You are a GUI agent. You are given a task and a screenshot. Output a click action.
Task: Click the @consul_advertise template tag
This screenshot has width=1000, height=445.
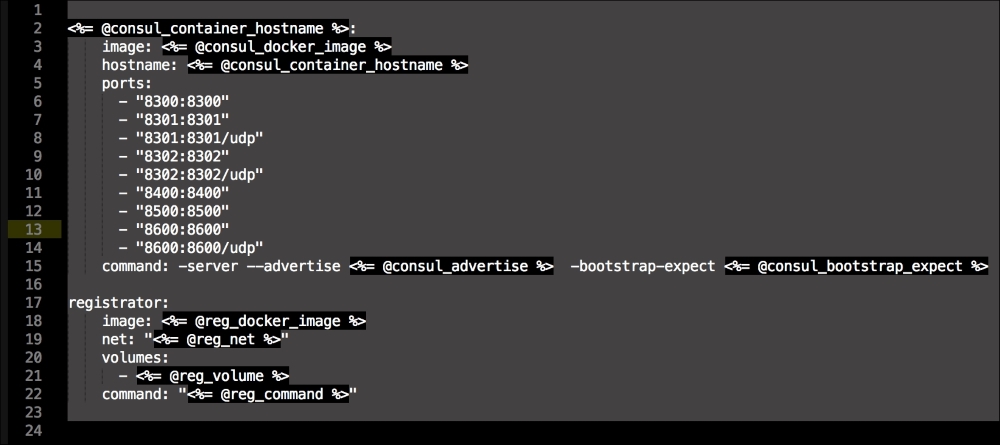[x=451, y=266]
